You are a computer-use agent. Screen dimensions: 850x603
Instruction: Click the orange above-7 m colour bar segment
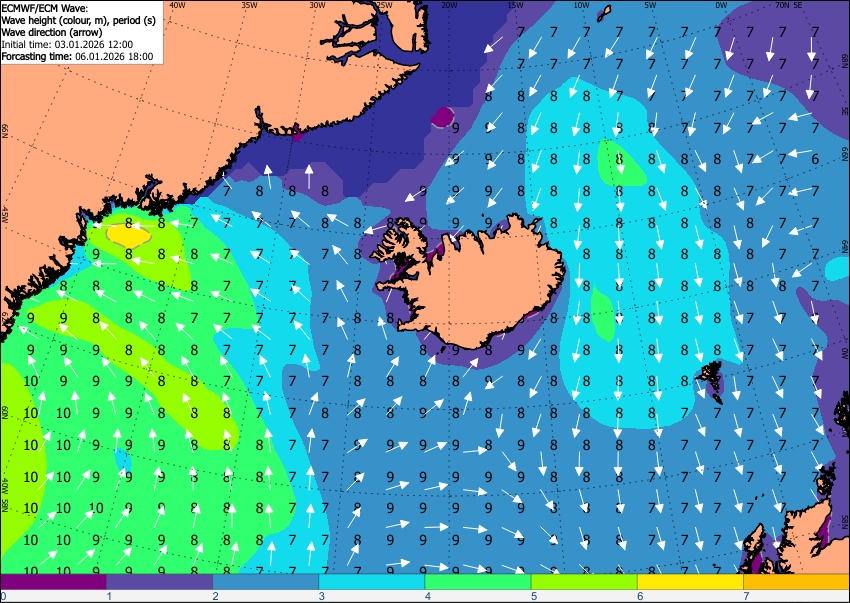797,582
